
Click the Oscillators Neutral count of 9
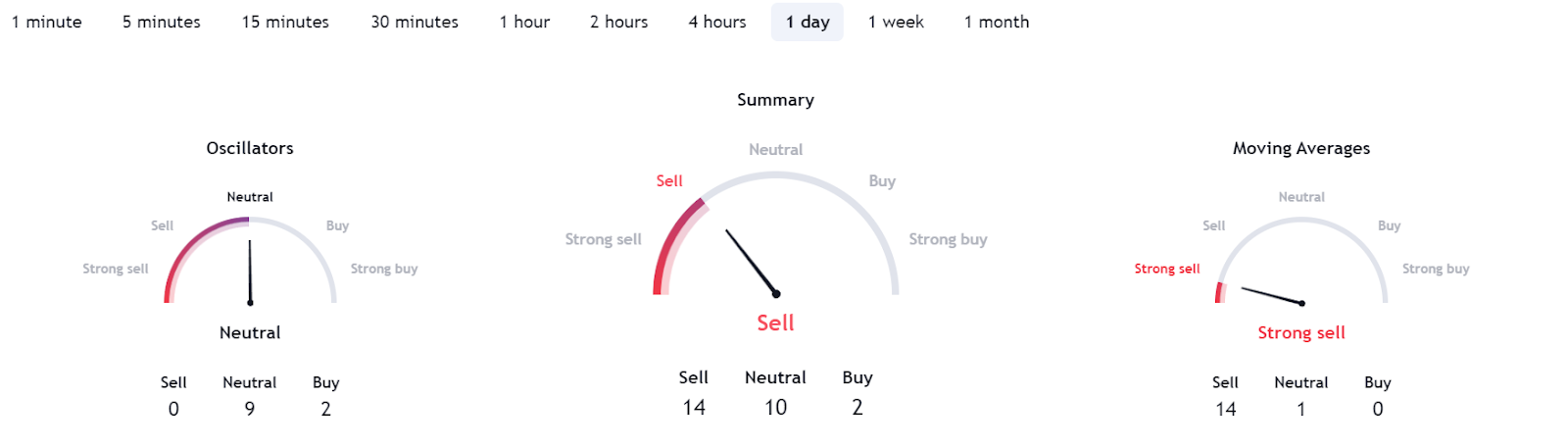click(250, 409)
